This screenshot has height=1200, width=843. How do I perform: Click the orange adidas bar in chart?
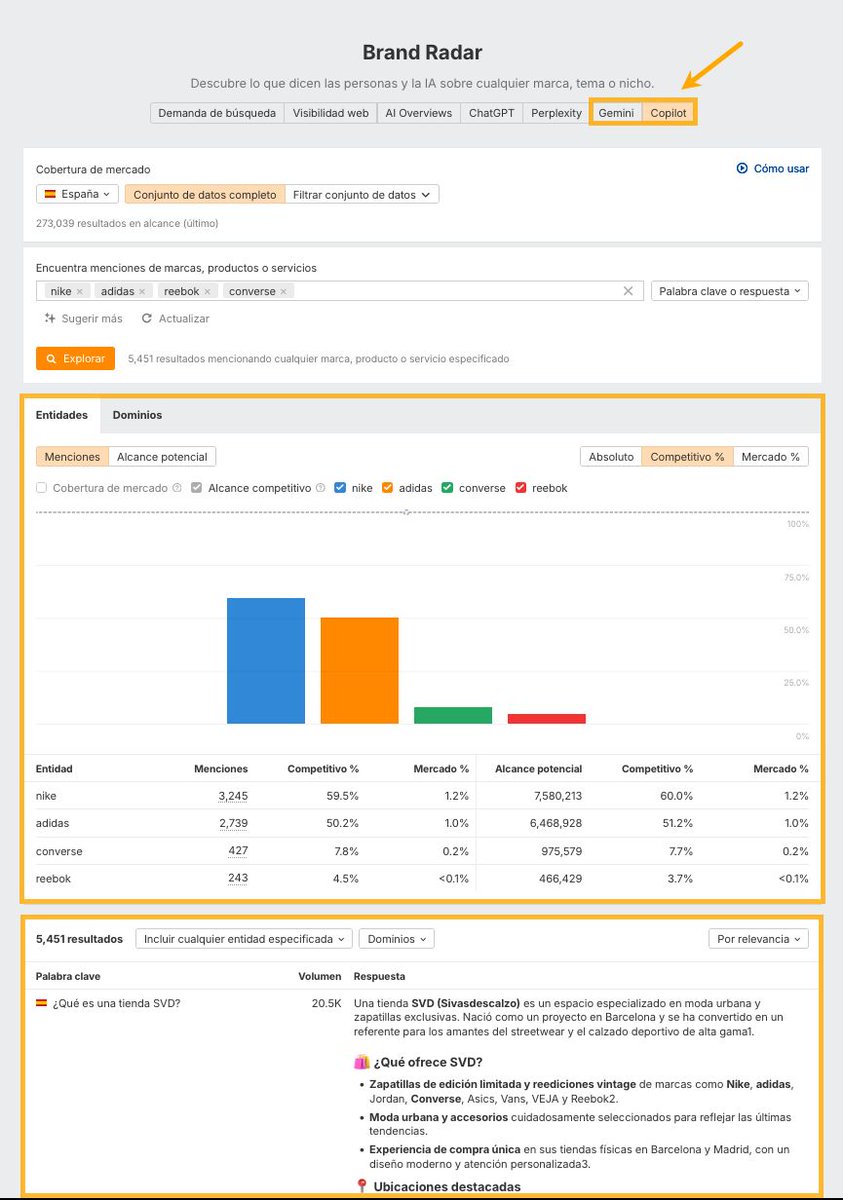point(359,671)
